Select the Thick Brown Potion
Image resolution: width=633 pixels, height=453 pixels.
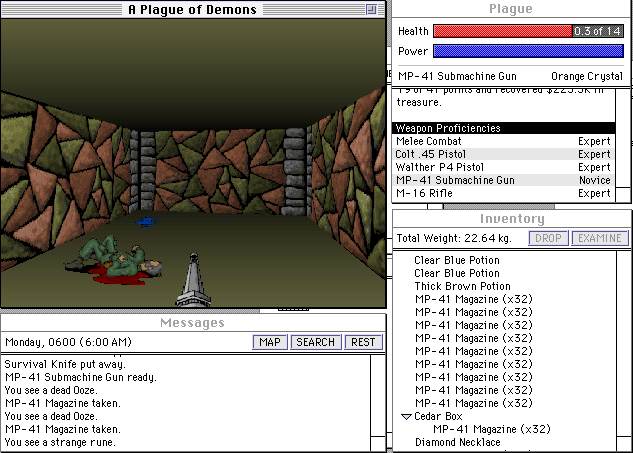(462, 286)
